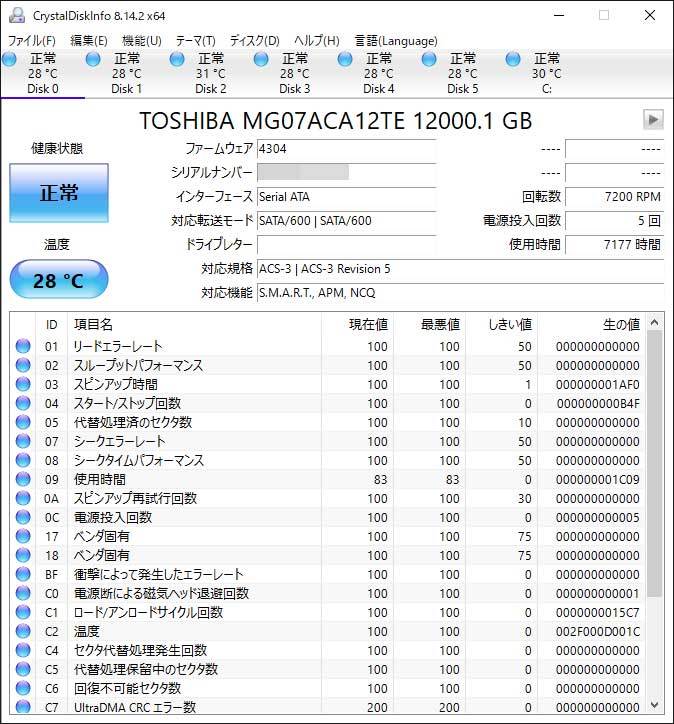674x724 pixels.
Task: Click the SMART list scroll up arrow
Action: (654, 322)
